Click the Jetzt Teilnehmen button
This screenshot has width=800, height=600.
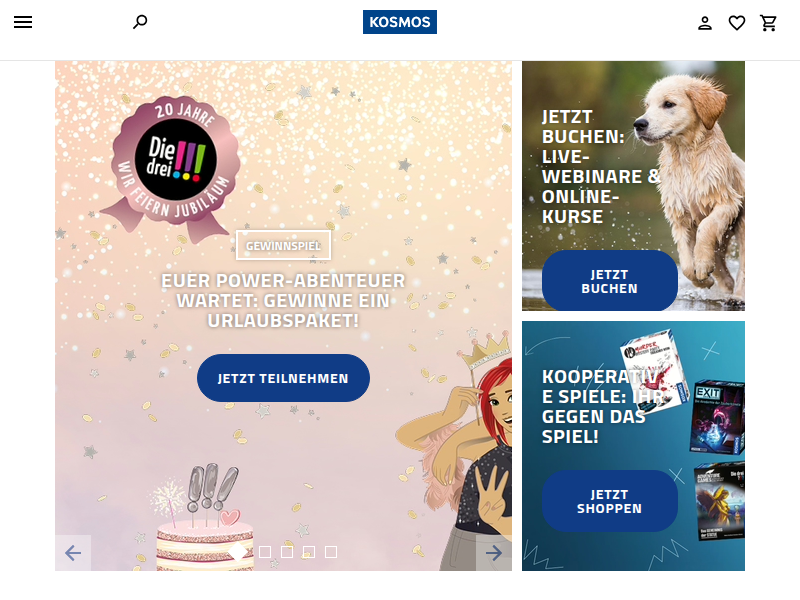[x=283, y=378]
